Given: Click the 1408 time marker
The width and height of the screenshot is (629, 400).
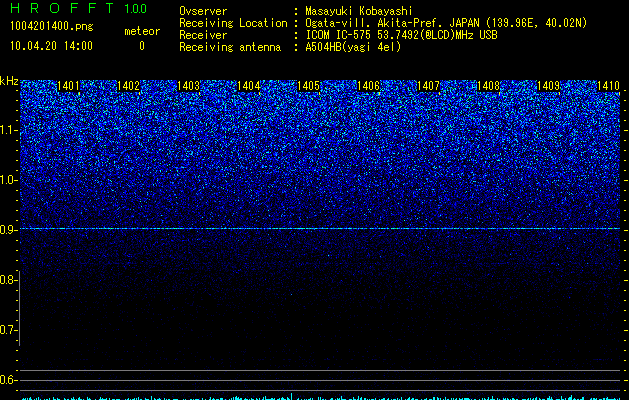Looking at the screenshot, I should 488,86.
